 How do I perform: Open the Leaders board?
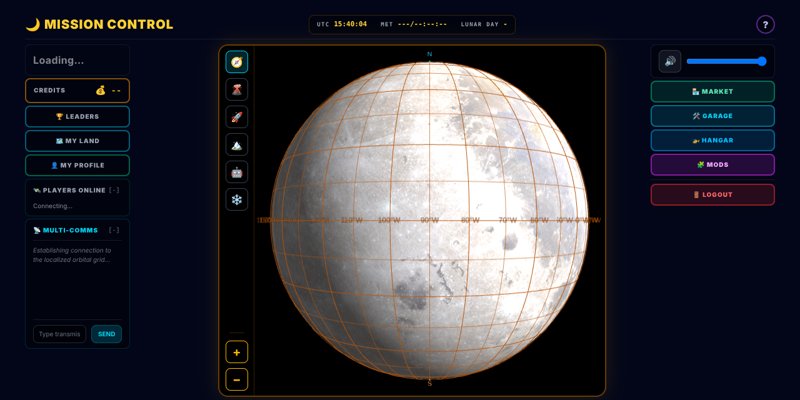click(78, 116)
